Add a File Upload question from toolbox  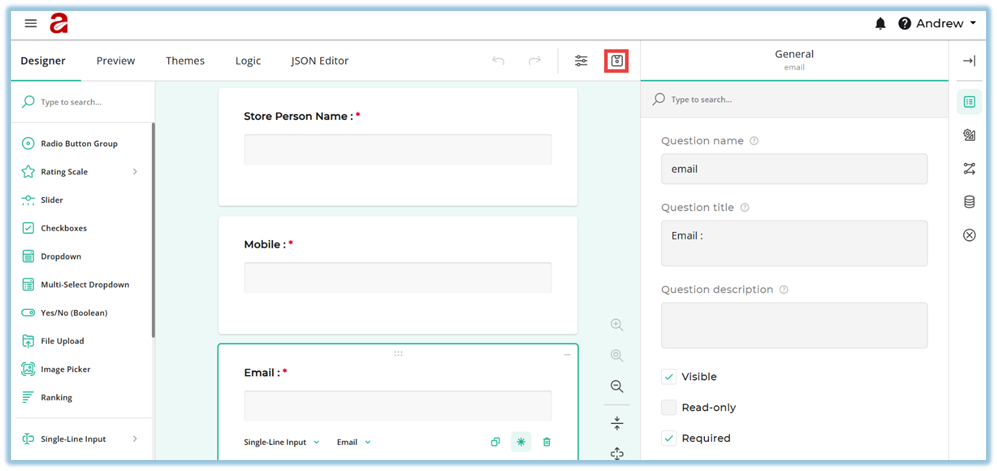[x=62, y=341]
